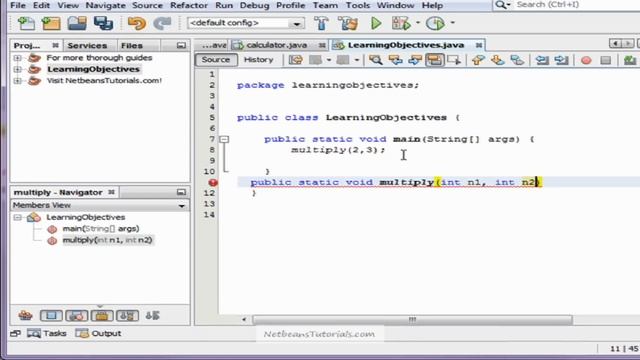Minimize the Projects panel group
Viewport: 640px width, 360px height.
[x=181, y=46]
